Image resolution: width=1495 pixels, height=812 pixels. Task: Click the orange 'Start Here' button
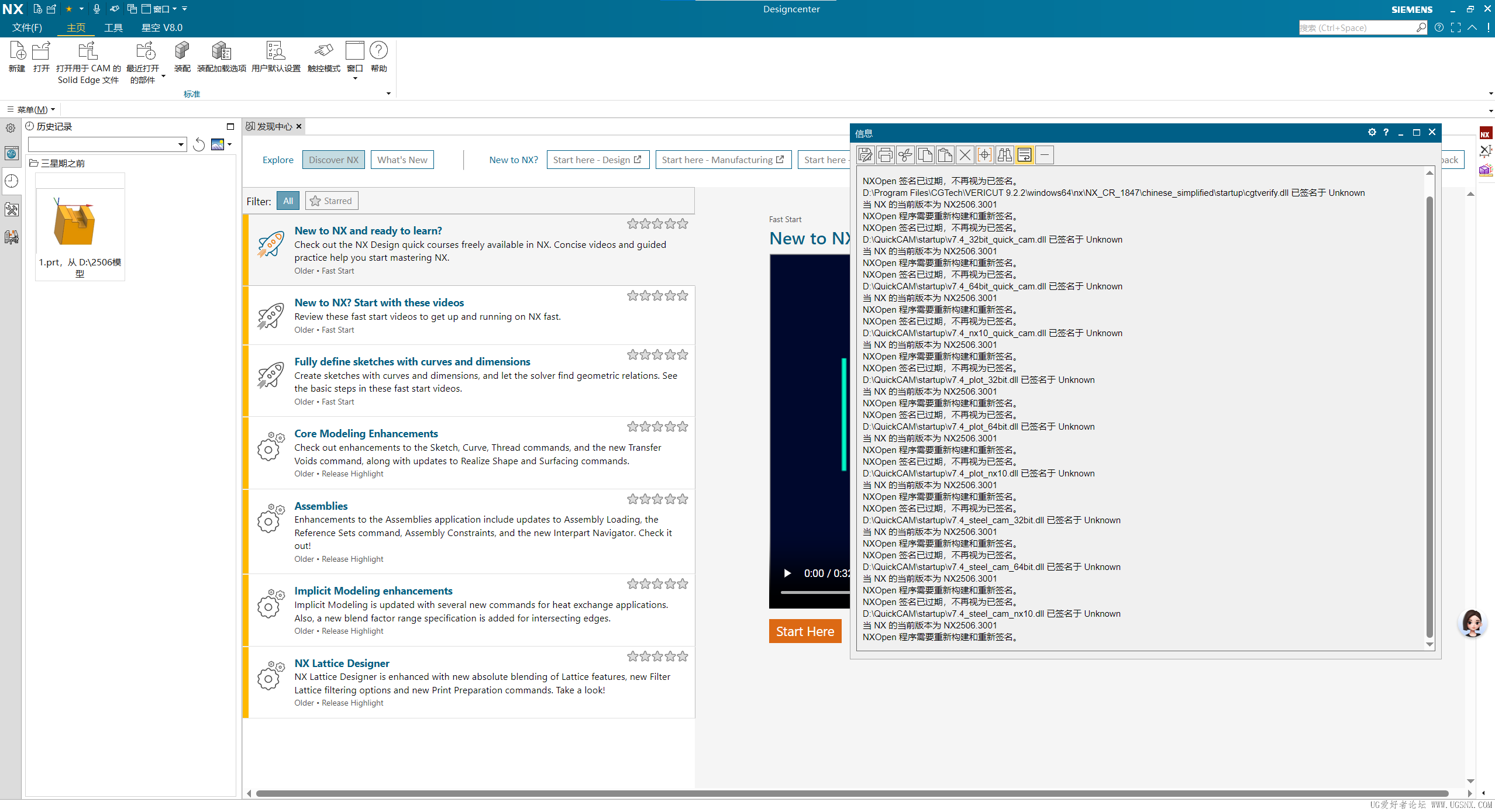click(805, 631)
